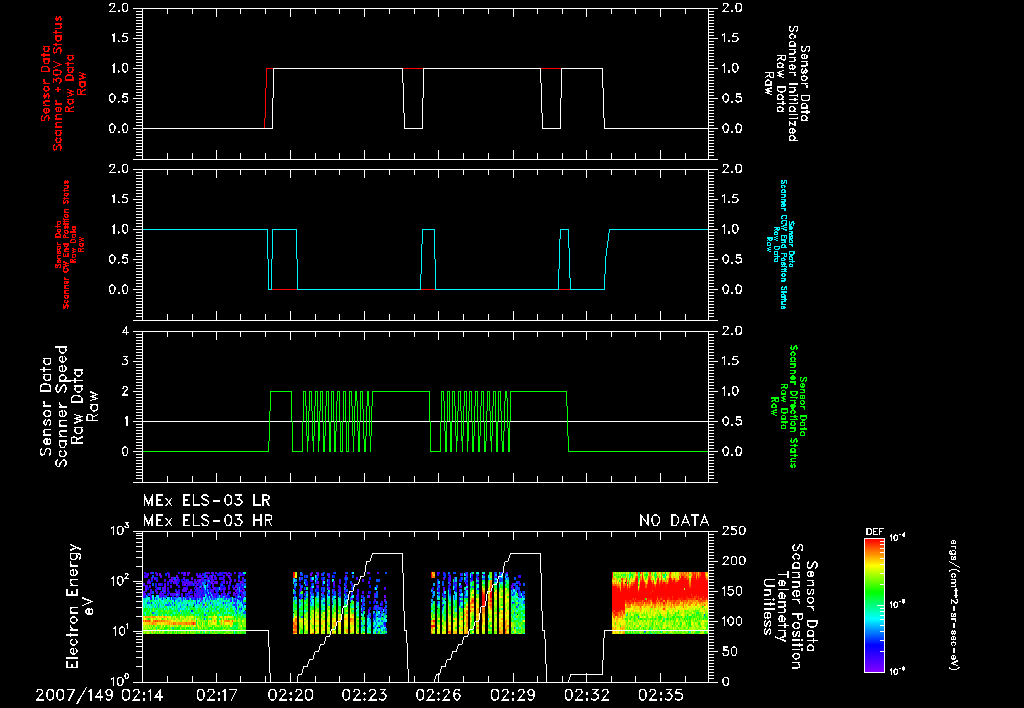Click the '4' tick on the Scanner Speed axis
The height and width of the screenshot is (708, 1024).
[x=125, y=331]
